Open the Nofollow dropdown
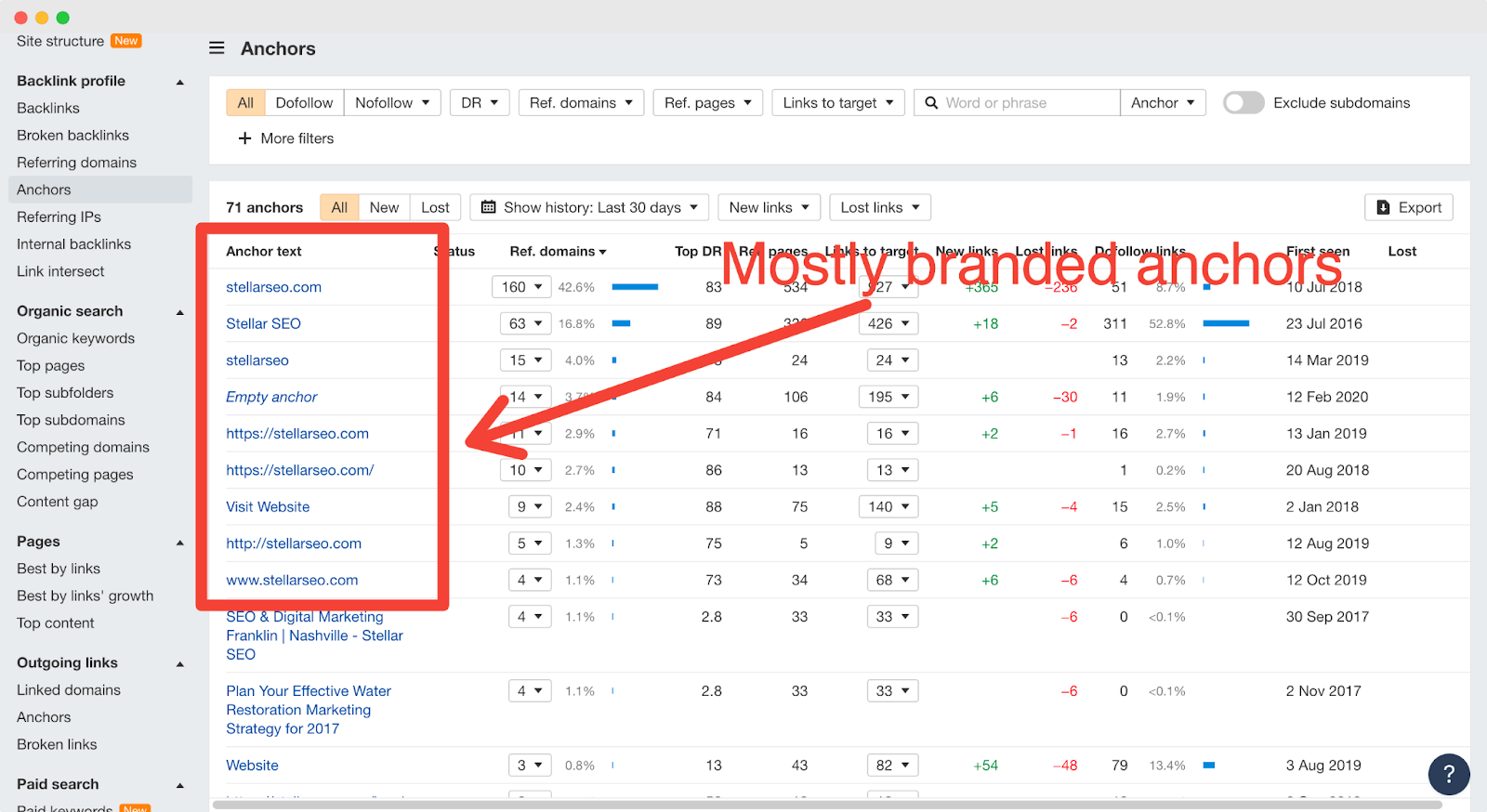This screenshot has height=812, width=1487. 392,103
